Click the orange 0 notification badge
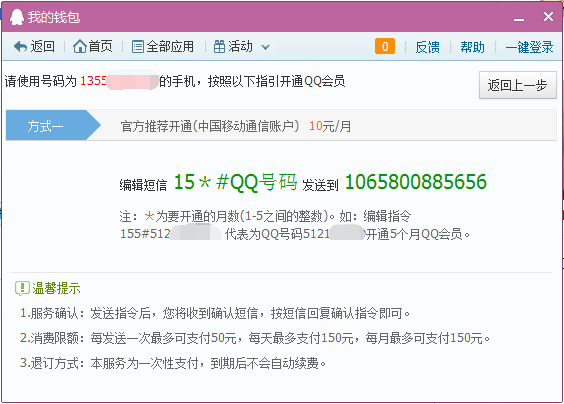564x404 pixels. coord(385,46)
